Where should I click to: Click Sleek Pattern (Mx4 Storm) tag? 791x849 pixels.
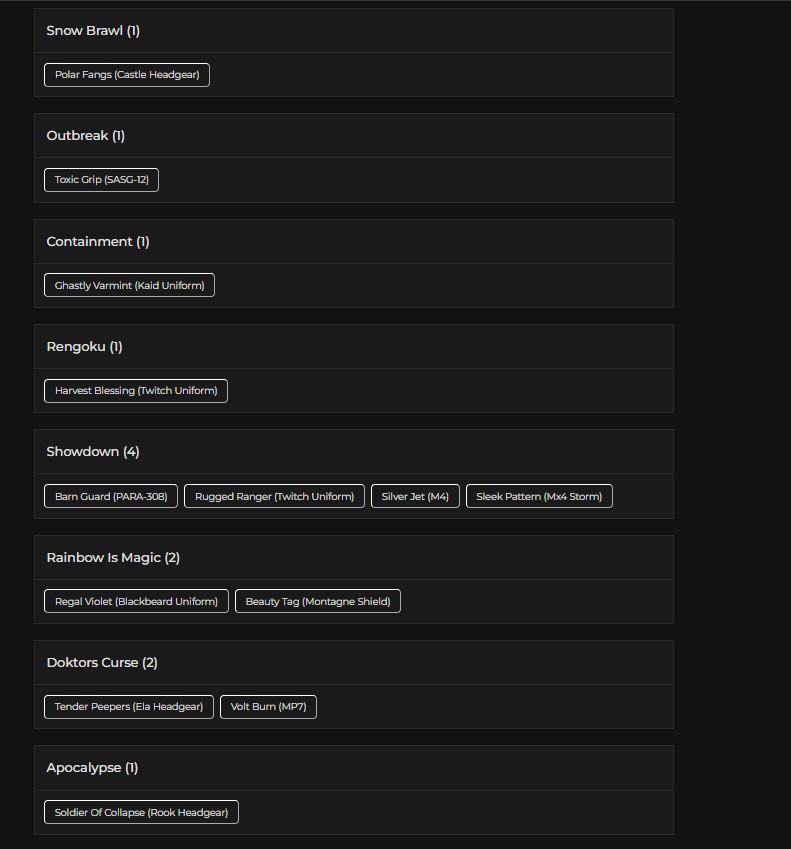539,496
